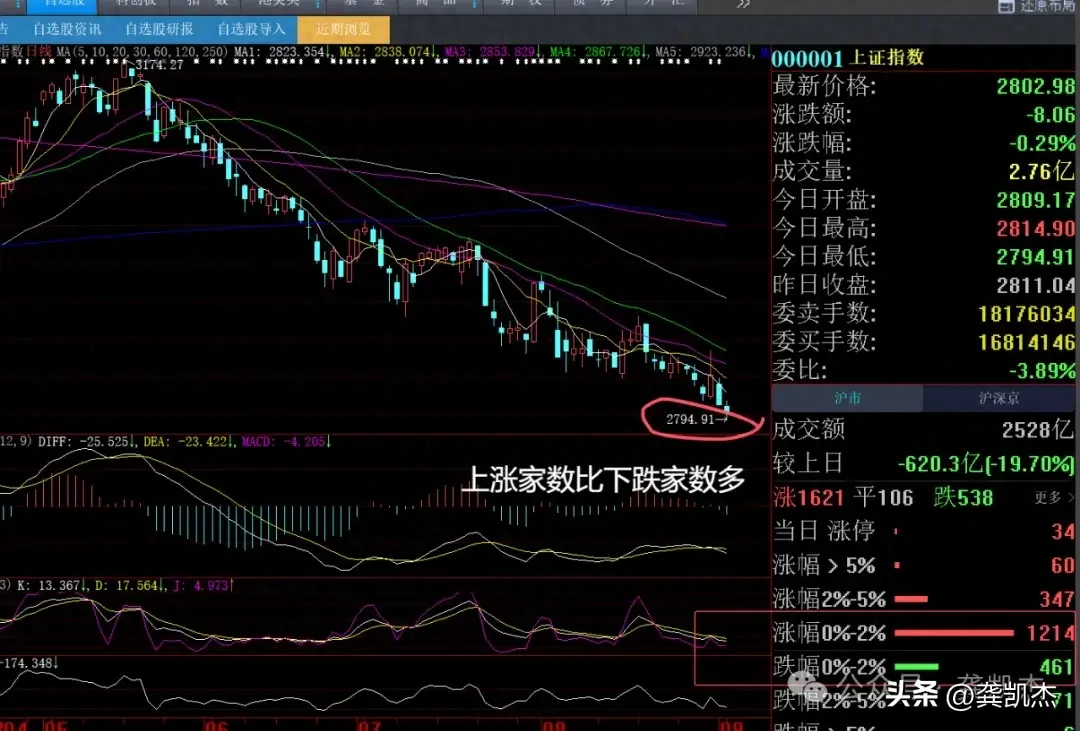Open the 自选股资讯 tab
The image size is (1080, 731).
point(67,30)
